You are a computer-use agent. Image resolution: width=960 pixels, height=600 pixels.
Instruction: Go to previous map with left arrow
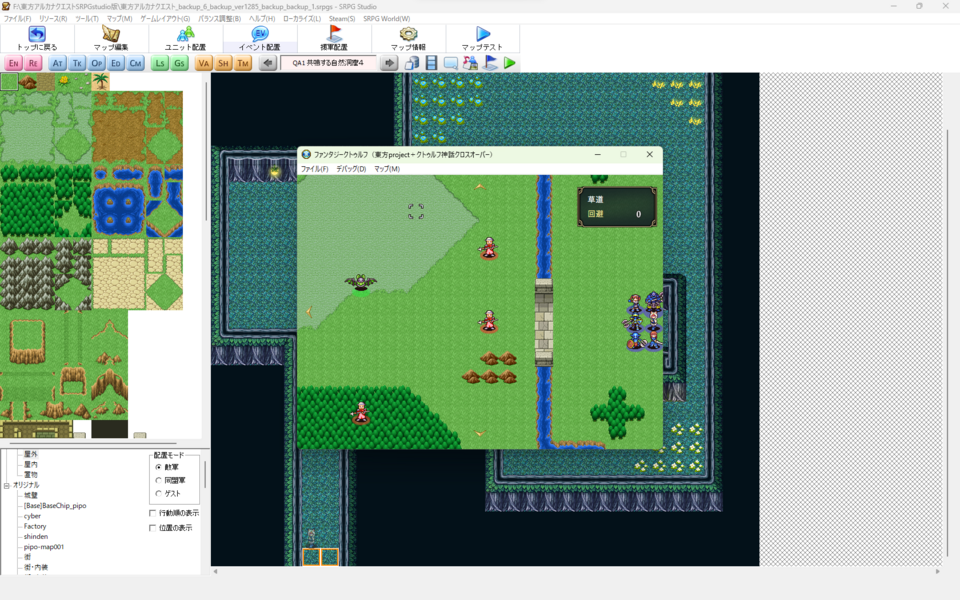click(x=268, y=63)
